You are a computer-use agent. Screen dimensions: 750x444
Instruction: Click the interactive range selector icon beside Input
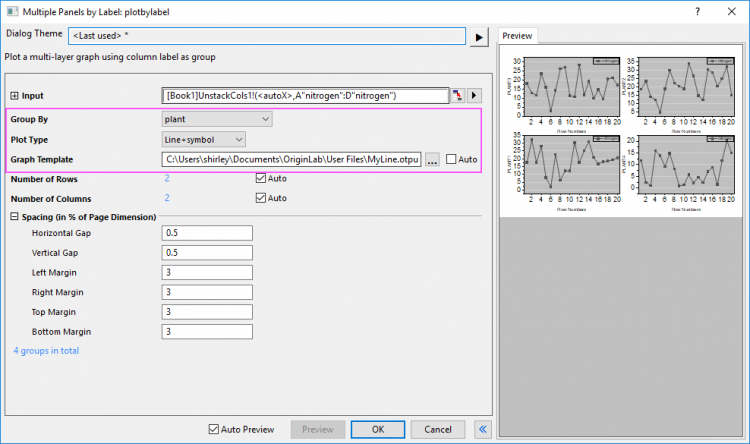[457, 95]
